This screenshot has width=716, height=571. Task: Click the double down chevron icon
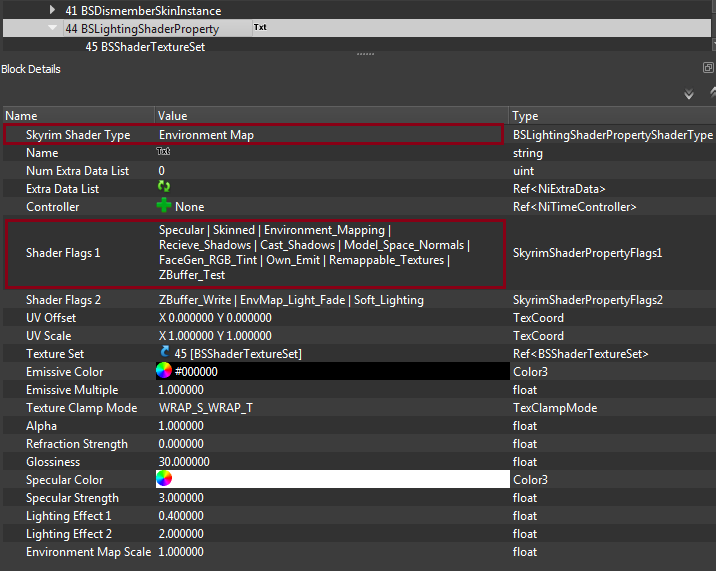click(689, 94)
